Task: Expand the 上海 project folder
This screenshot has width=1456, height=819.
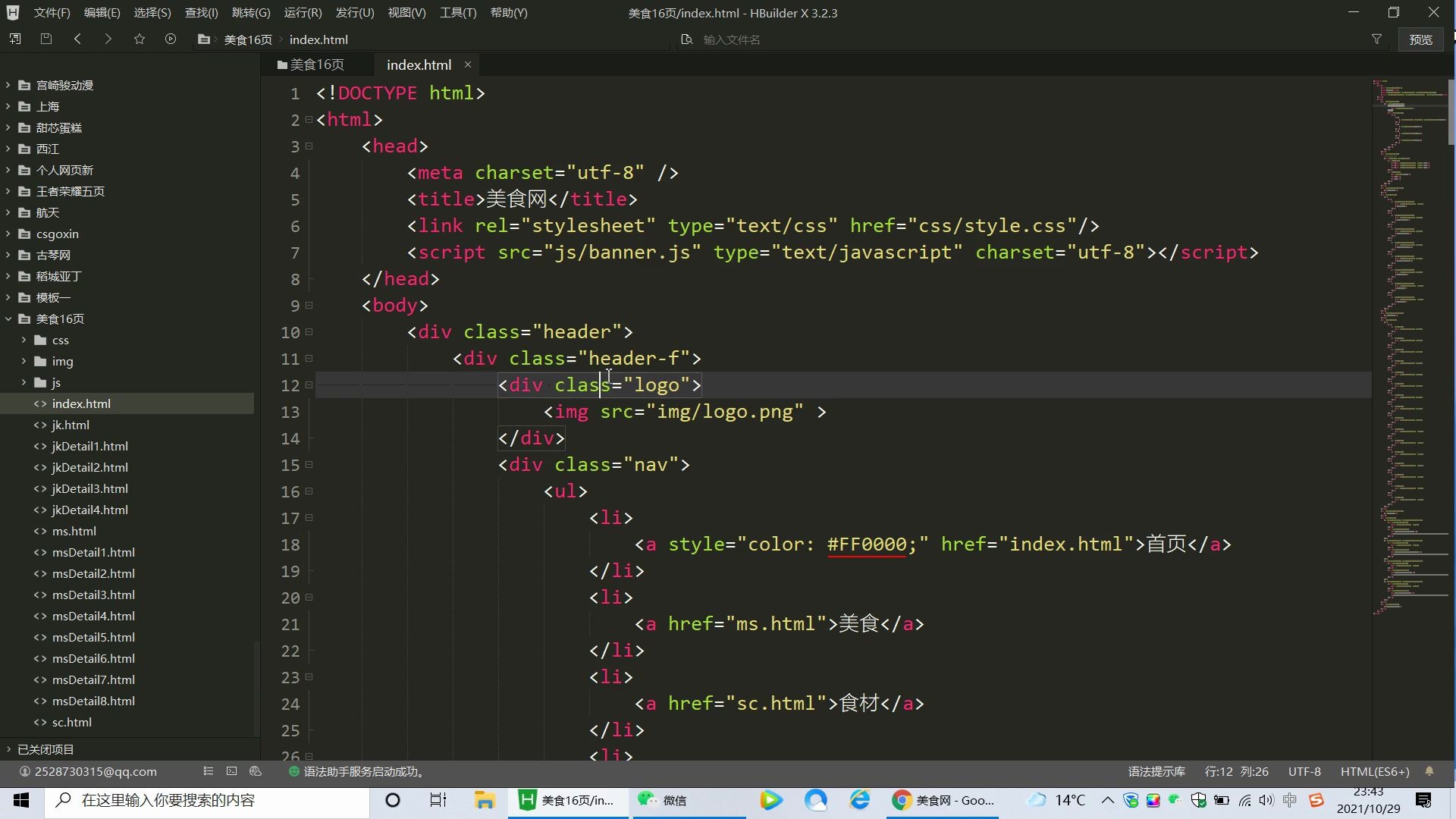Action: point(8,106)
